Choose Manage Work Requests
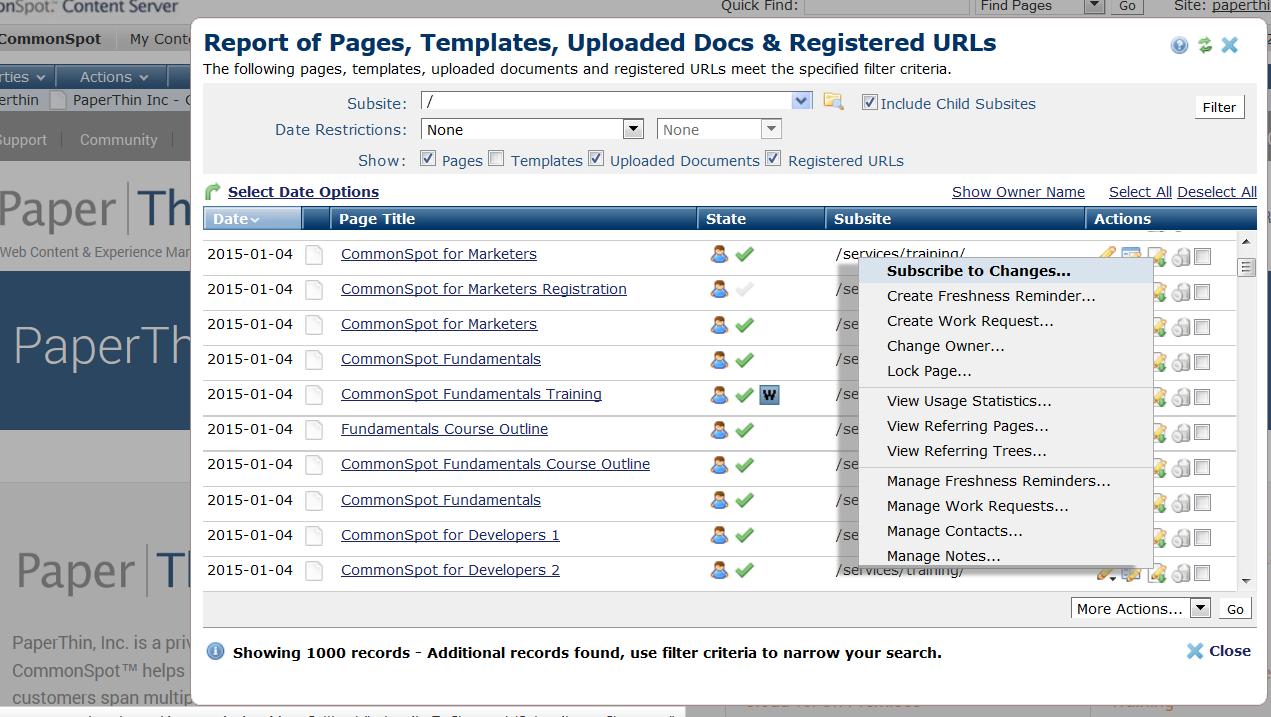The height and width of the screenshot is (717, 1271). (x=1005, y=506)
